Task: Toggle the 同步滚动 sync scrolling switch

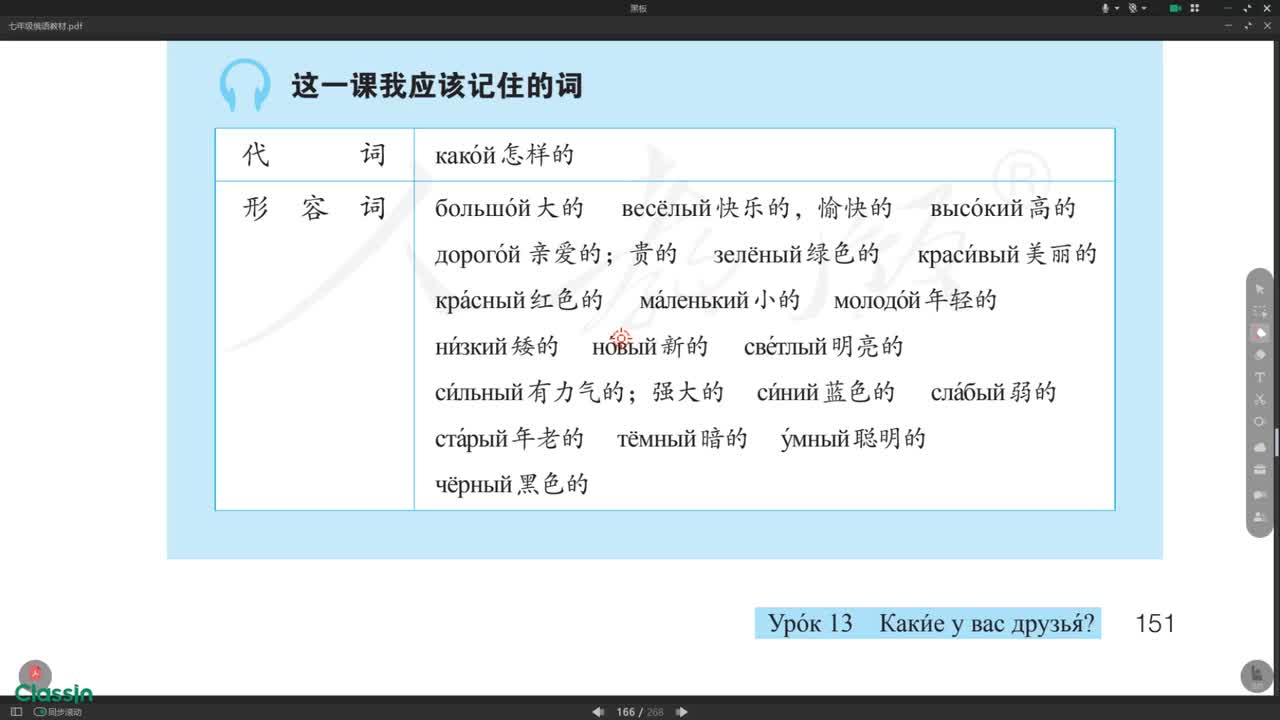Action: [40, 712]
